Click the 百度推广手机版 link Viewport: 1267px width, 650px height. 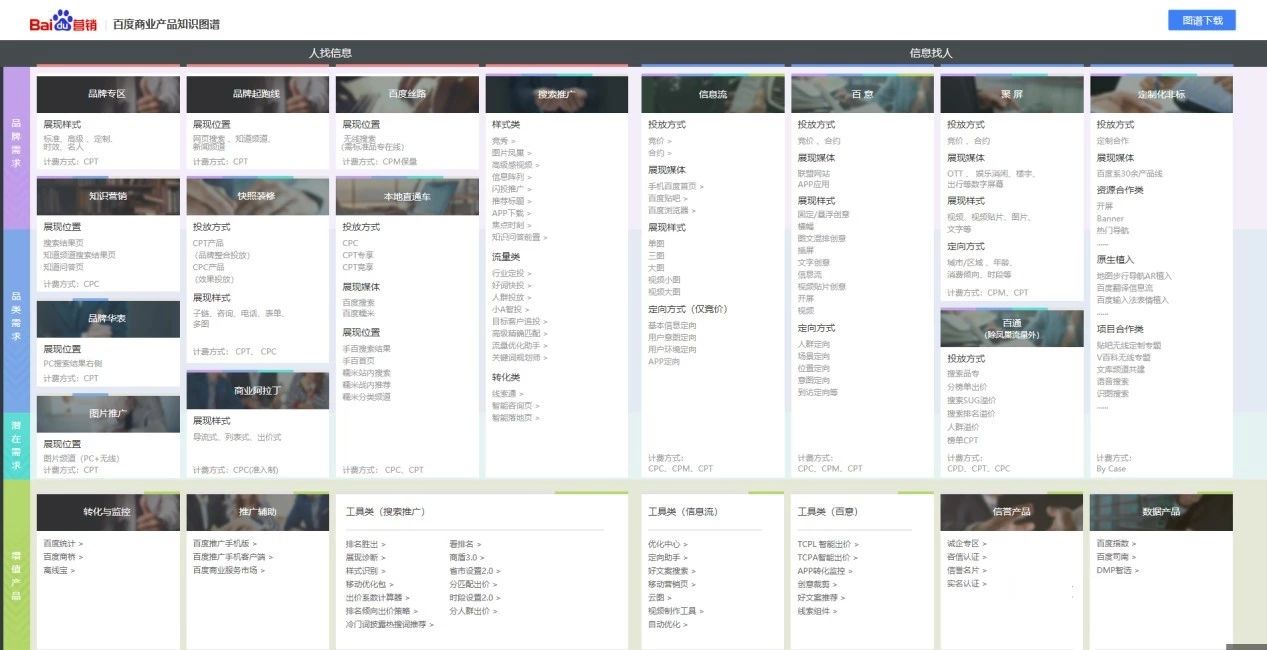(x=225, y=544)
